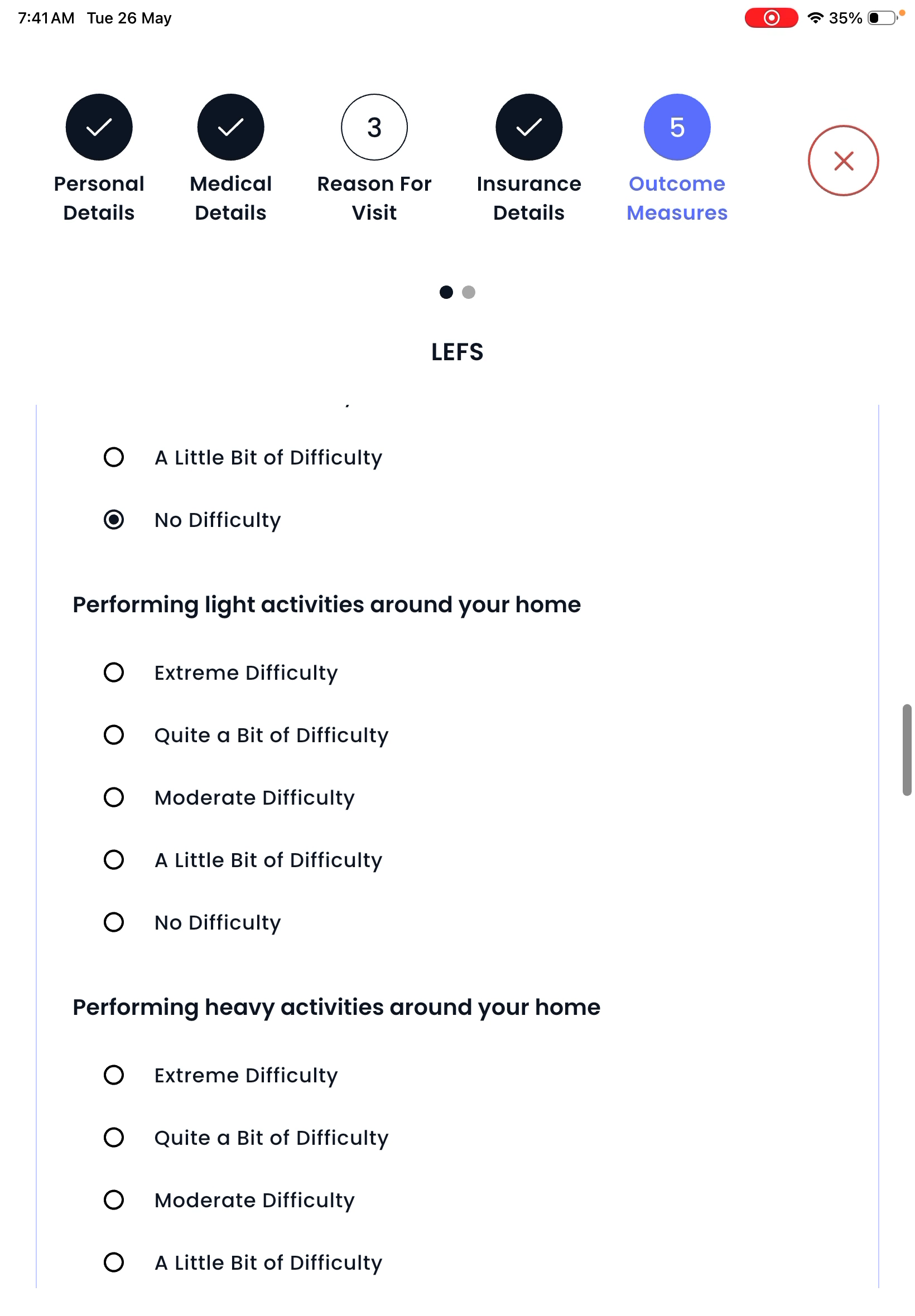Click the Outcome Measures step label
The image size is (915, 1316).
677,198
